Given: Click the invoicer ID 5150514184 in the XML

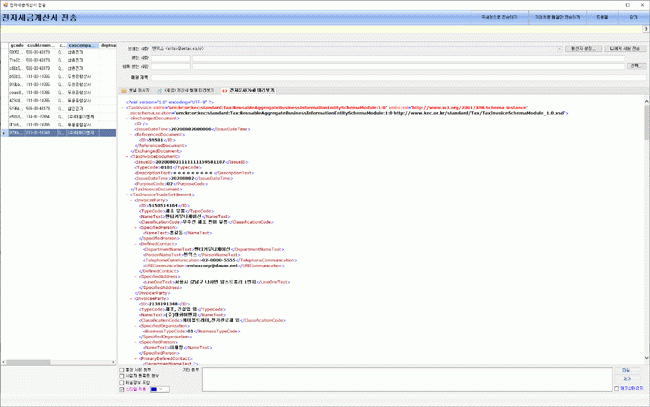Looking at the screenshot, I should pos(163,206).
